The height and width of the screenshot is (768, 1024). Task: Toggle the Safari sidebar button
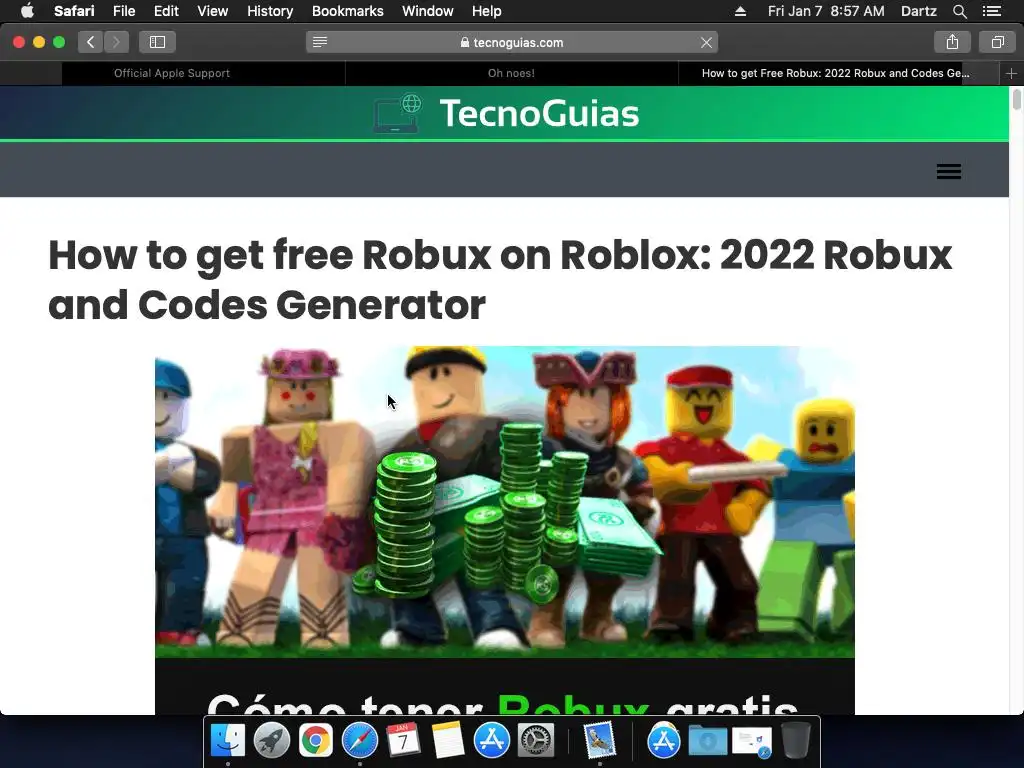157,42
